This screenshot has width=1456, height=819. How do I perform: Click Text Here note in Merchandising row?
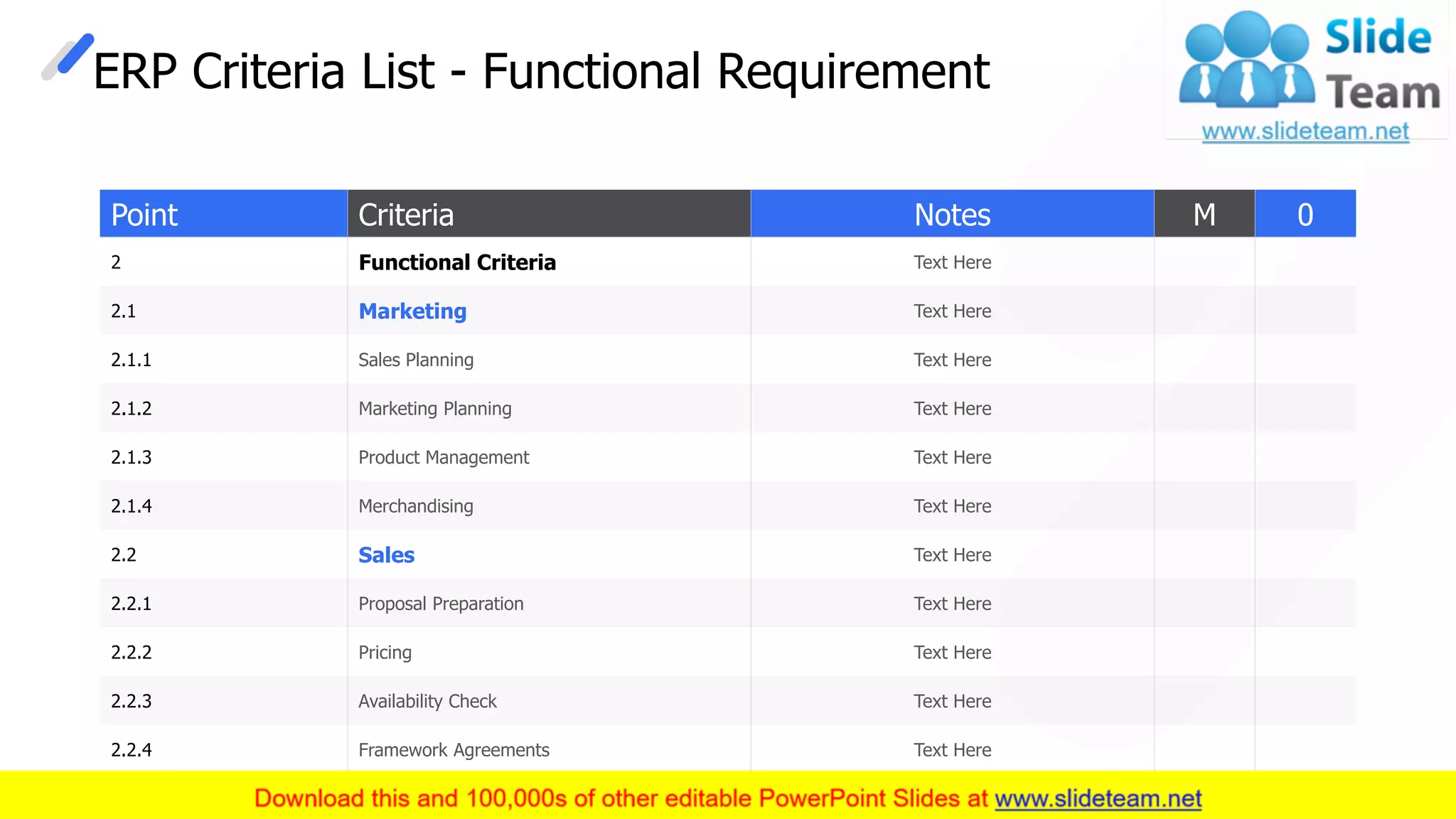coord(953,506)
